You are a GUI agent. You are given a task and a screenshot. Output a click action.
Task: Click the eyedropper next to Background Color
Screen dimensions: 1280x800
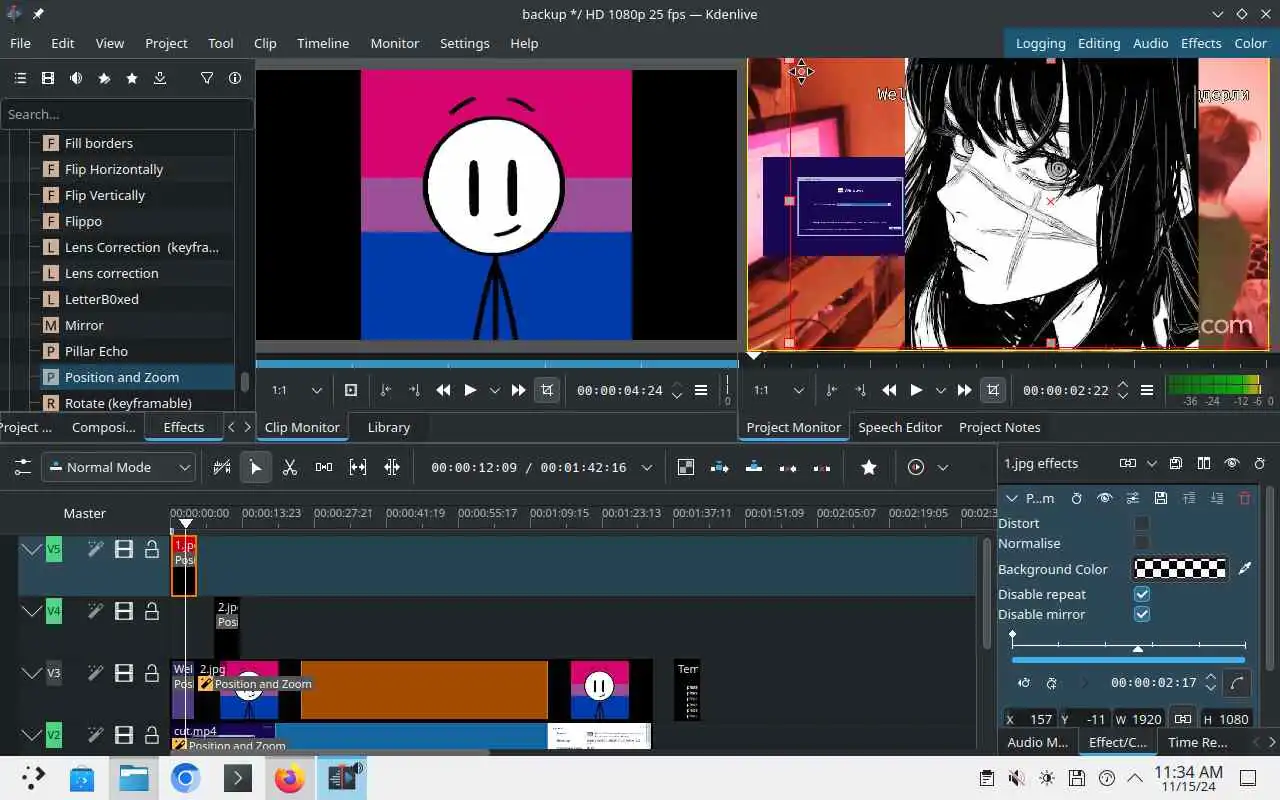1245,569
